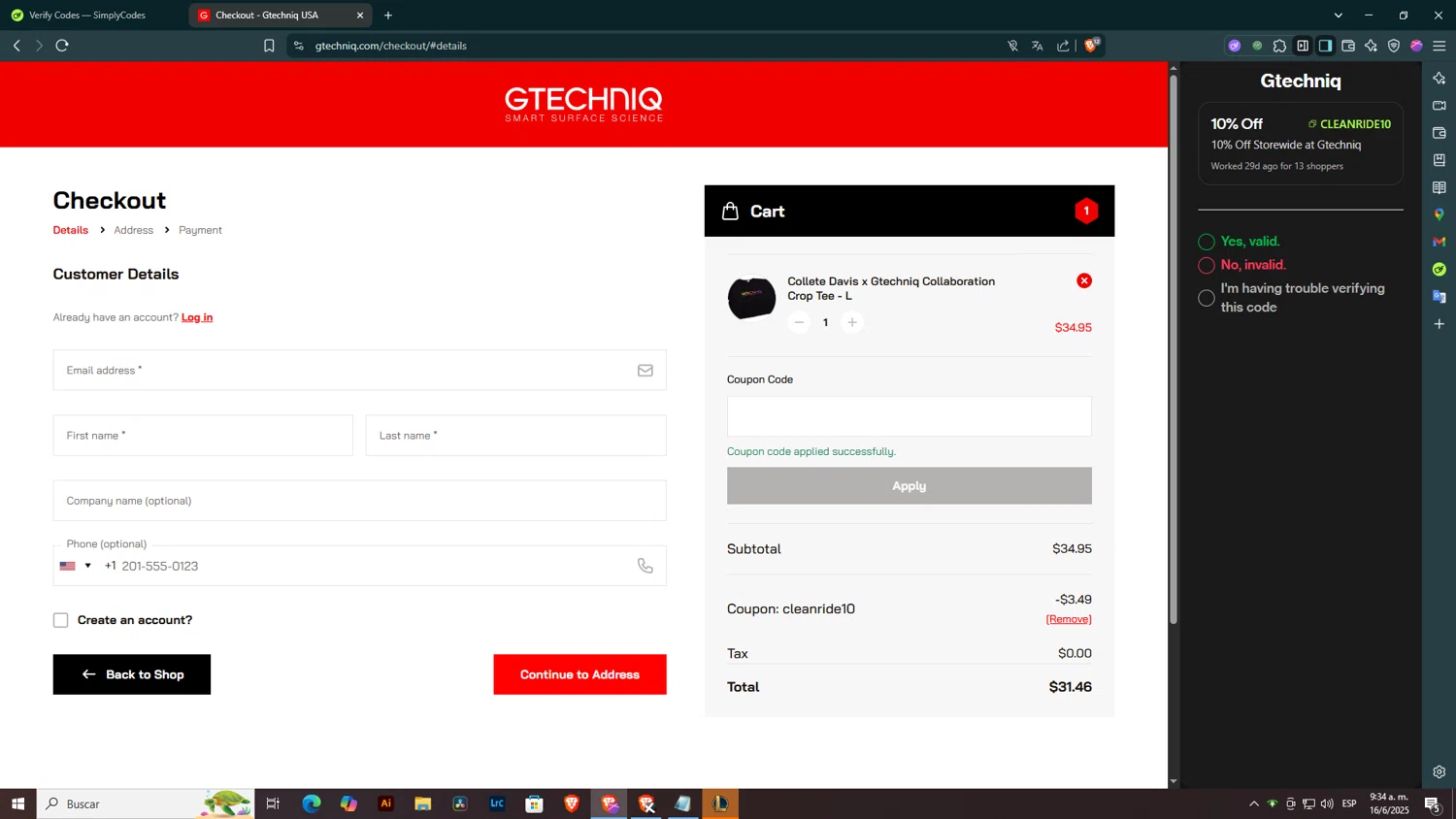Screen dimensions: 1456x819
Task: Focus the Last name field
Action: [x=515, y=436]
